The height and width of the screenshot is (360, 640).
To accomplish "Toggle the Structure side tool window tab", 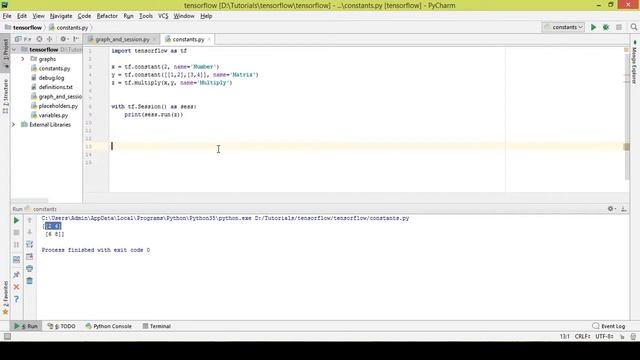I will 5,96.
